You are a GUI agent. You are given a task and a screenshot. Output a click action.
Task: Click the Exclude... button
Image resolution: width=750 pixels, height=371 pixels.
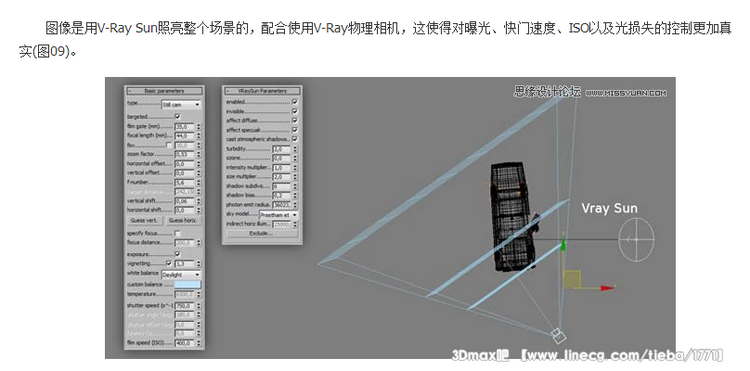(x=262, y=233)
